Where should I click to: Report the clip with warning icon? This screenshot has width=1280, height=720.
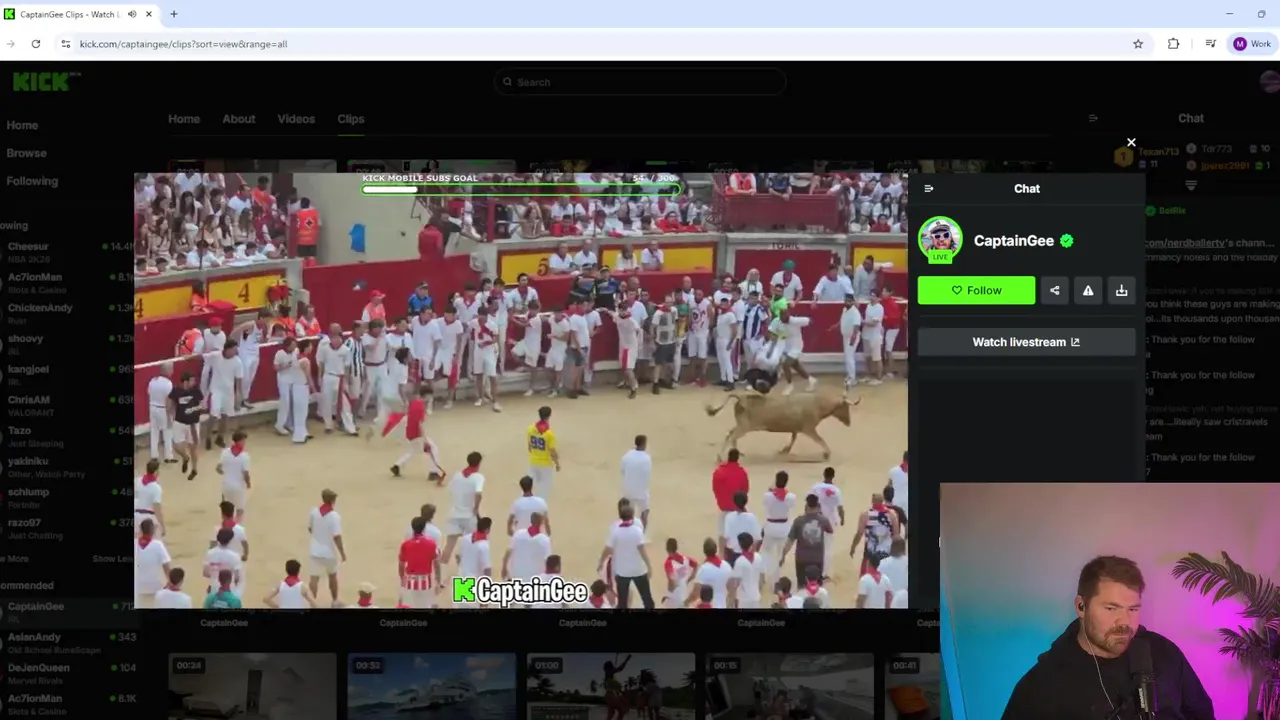(x=1088, y=290)
